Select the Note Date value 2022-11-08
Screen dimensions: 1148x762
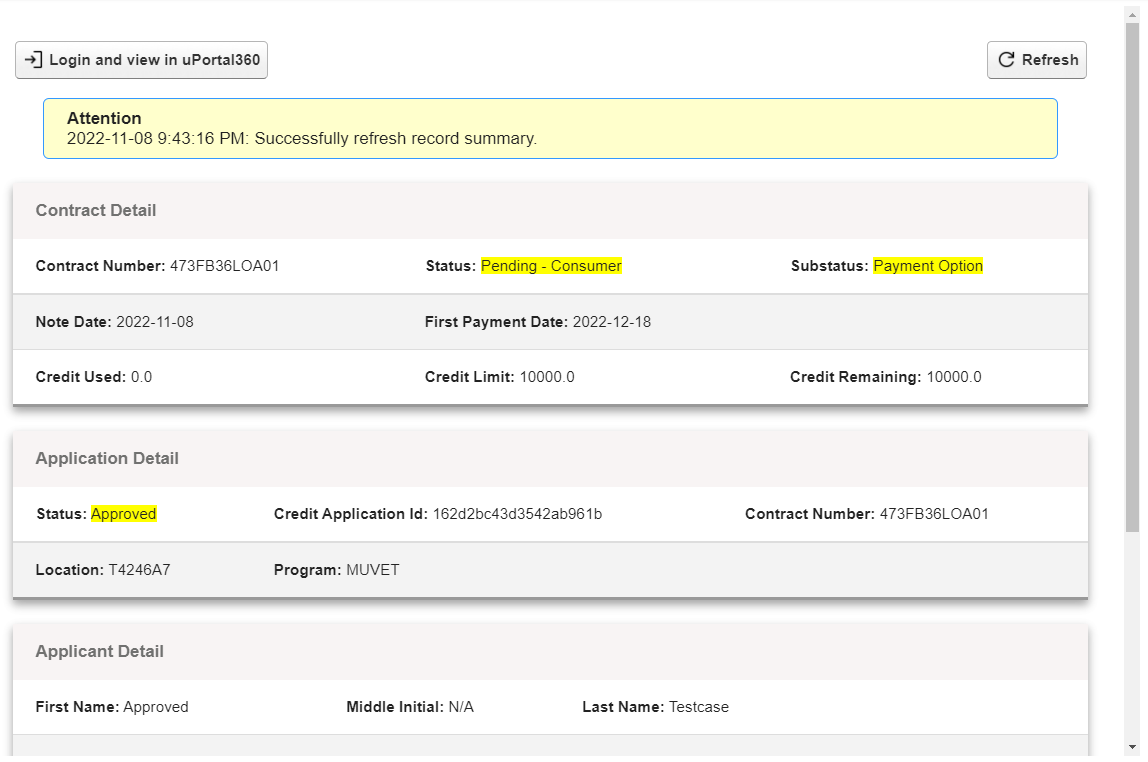[155, 322]
